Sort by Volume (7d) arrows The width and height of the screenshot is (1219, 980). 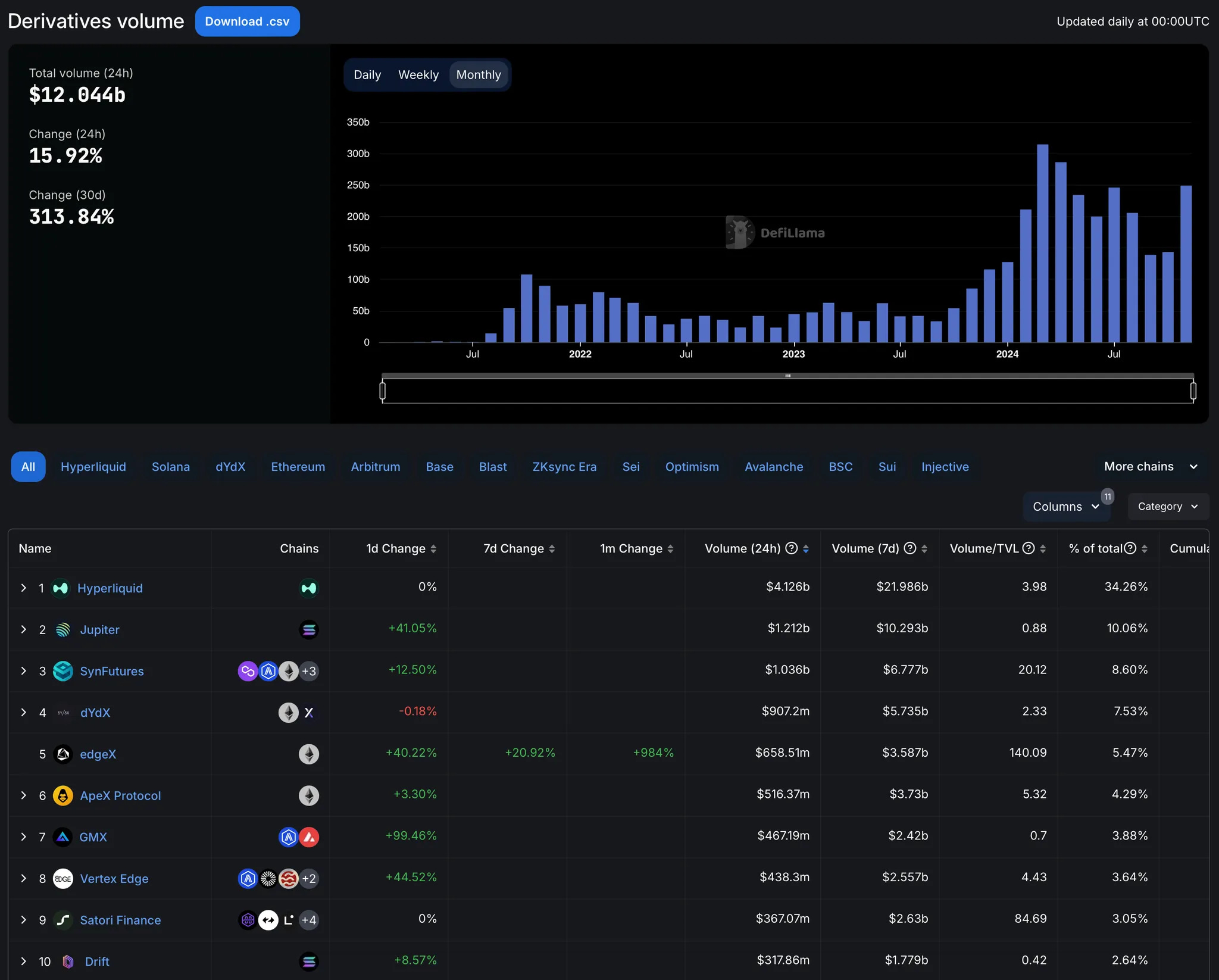click(x=924, y=549)
